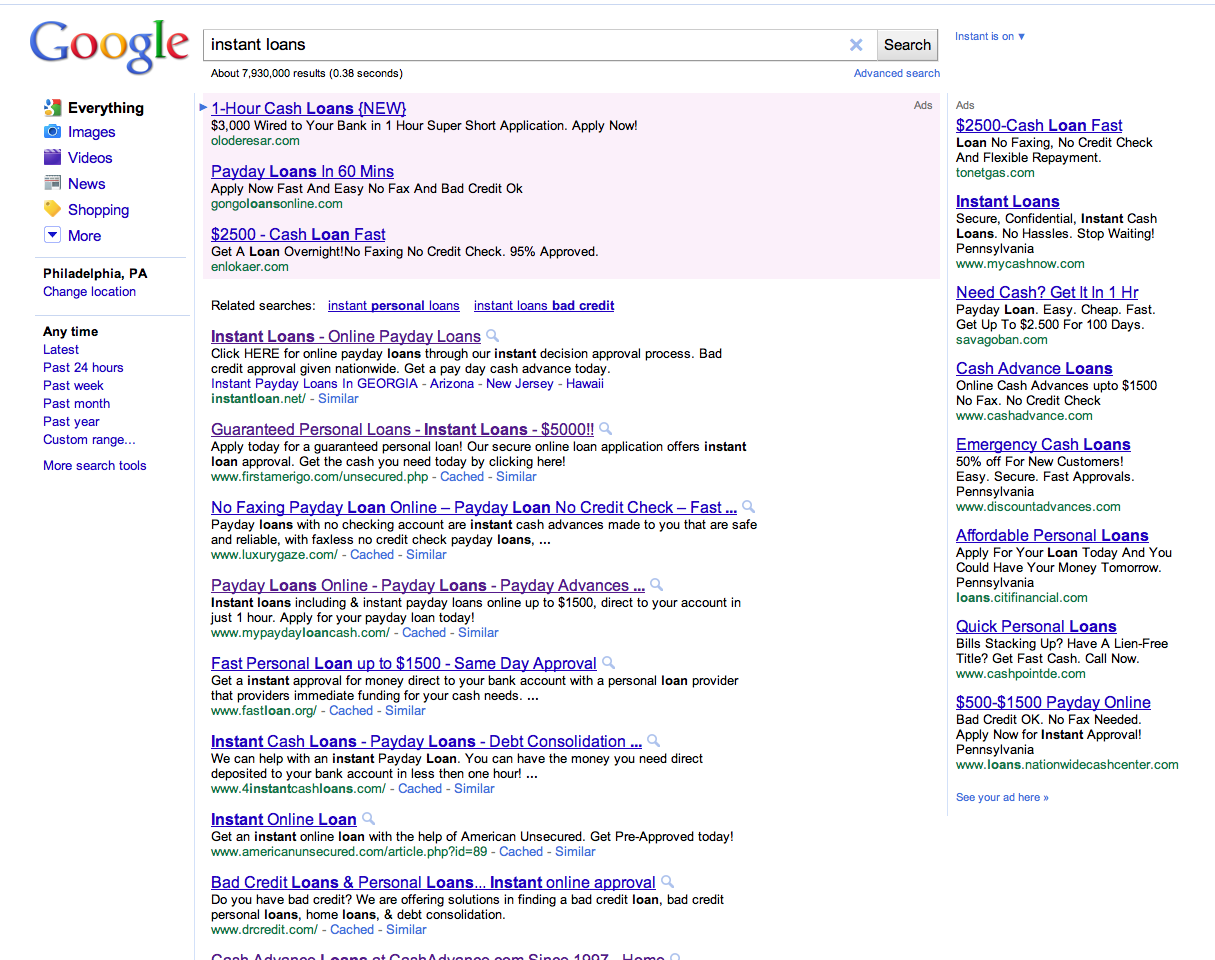Open Affordable Personal Loans sidebar ad
1215x960 pixels.
tap(1052, 535)
